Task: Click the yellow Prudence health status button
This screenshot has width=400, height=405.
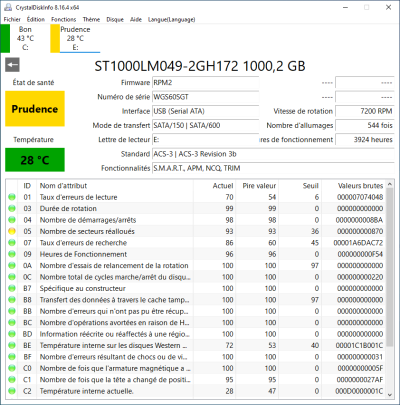Action: [x=35, y=109]
